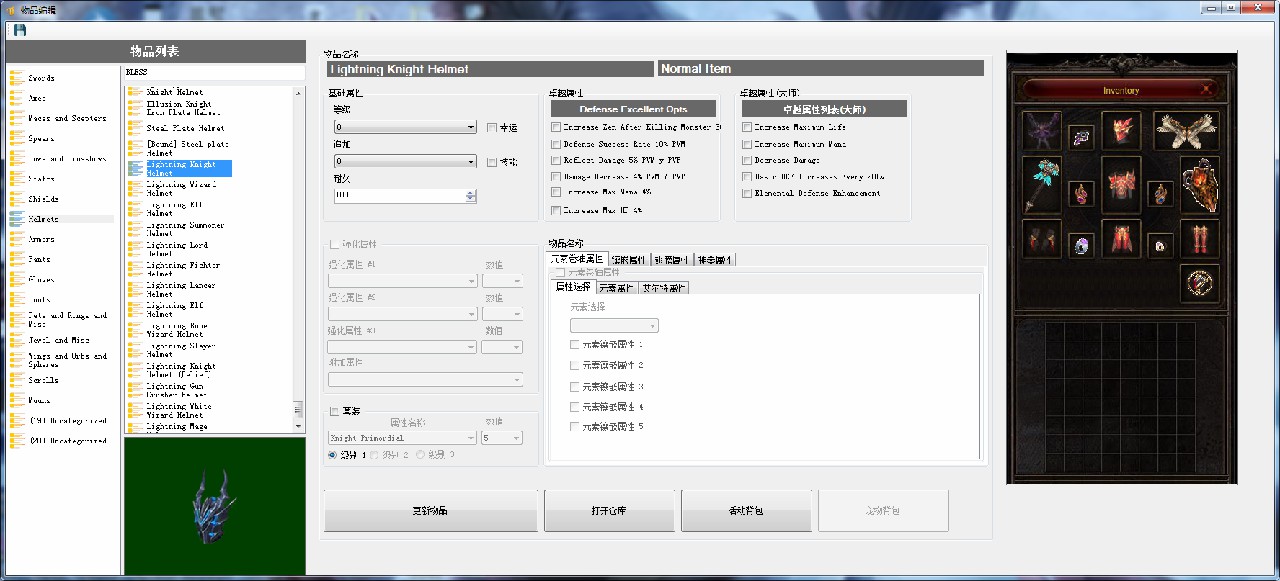Select the equipped gloves slot

click(x=1042, y=239)
